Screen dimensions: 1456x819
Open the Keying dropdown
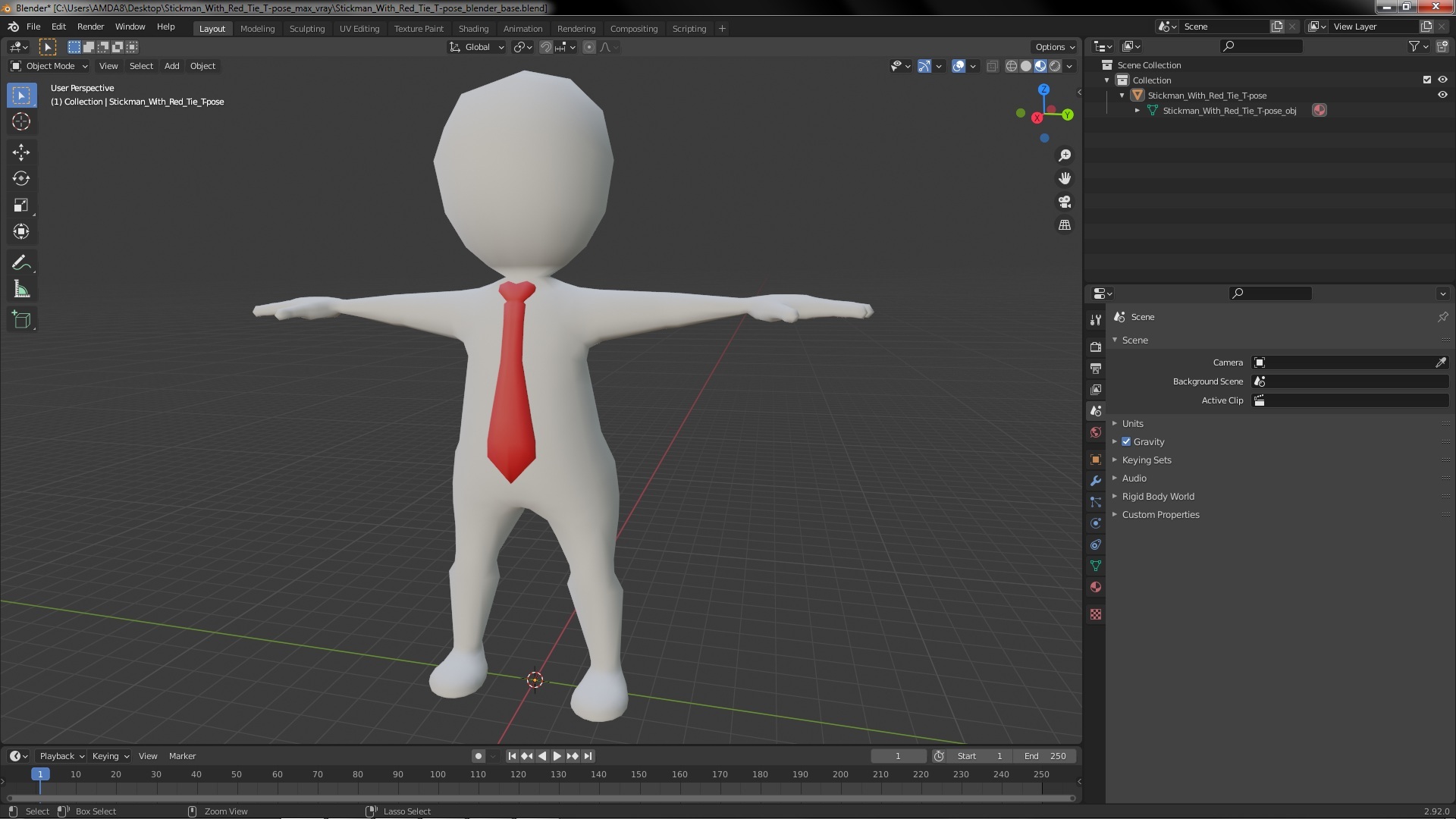(110, 756)
